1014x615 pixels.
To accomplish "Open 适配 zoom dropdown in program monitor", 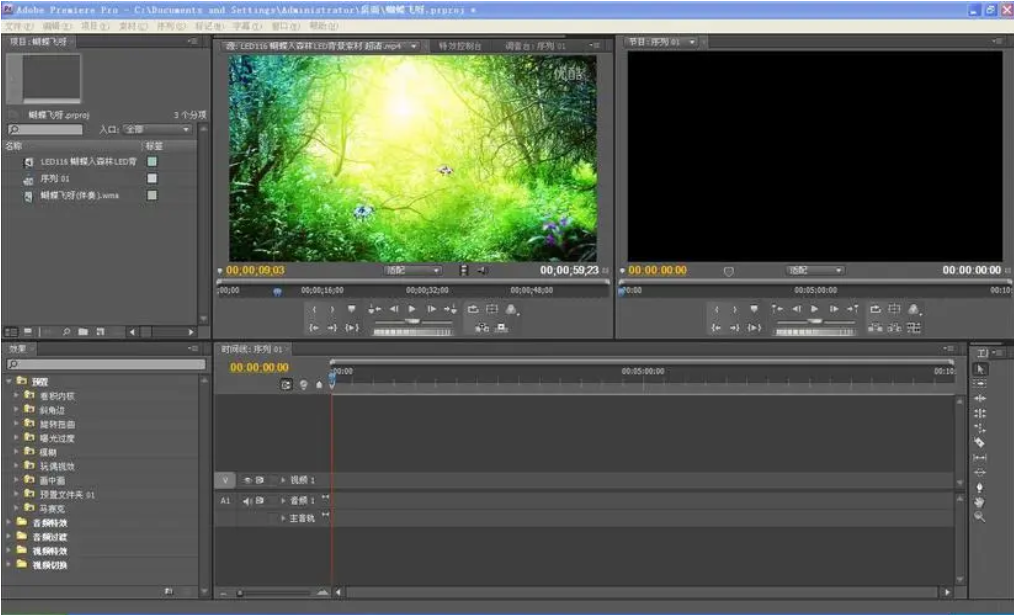I will click(815, 270).
